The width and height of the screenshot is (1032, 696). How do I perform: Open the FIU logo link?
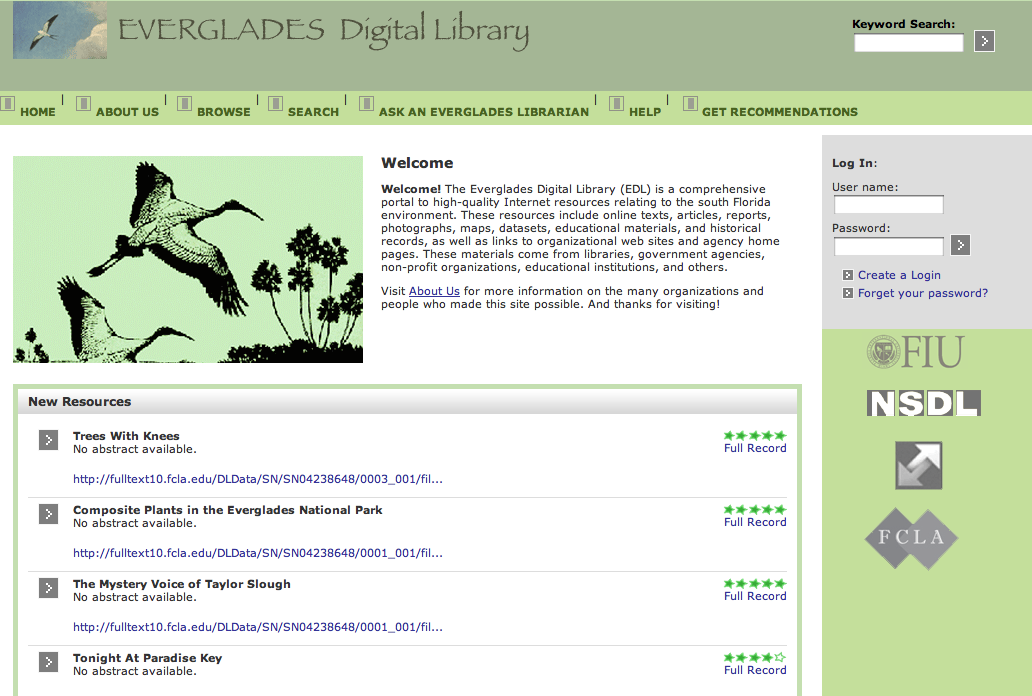coord(915,352)
